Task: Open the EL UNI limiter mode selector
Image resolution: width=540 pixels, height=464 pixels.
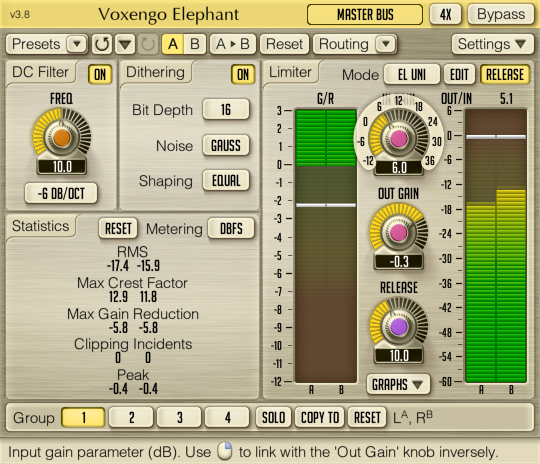Action: 412,74
